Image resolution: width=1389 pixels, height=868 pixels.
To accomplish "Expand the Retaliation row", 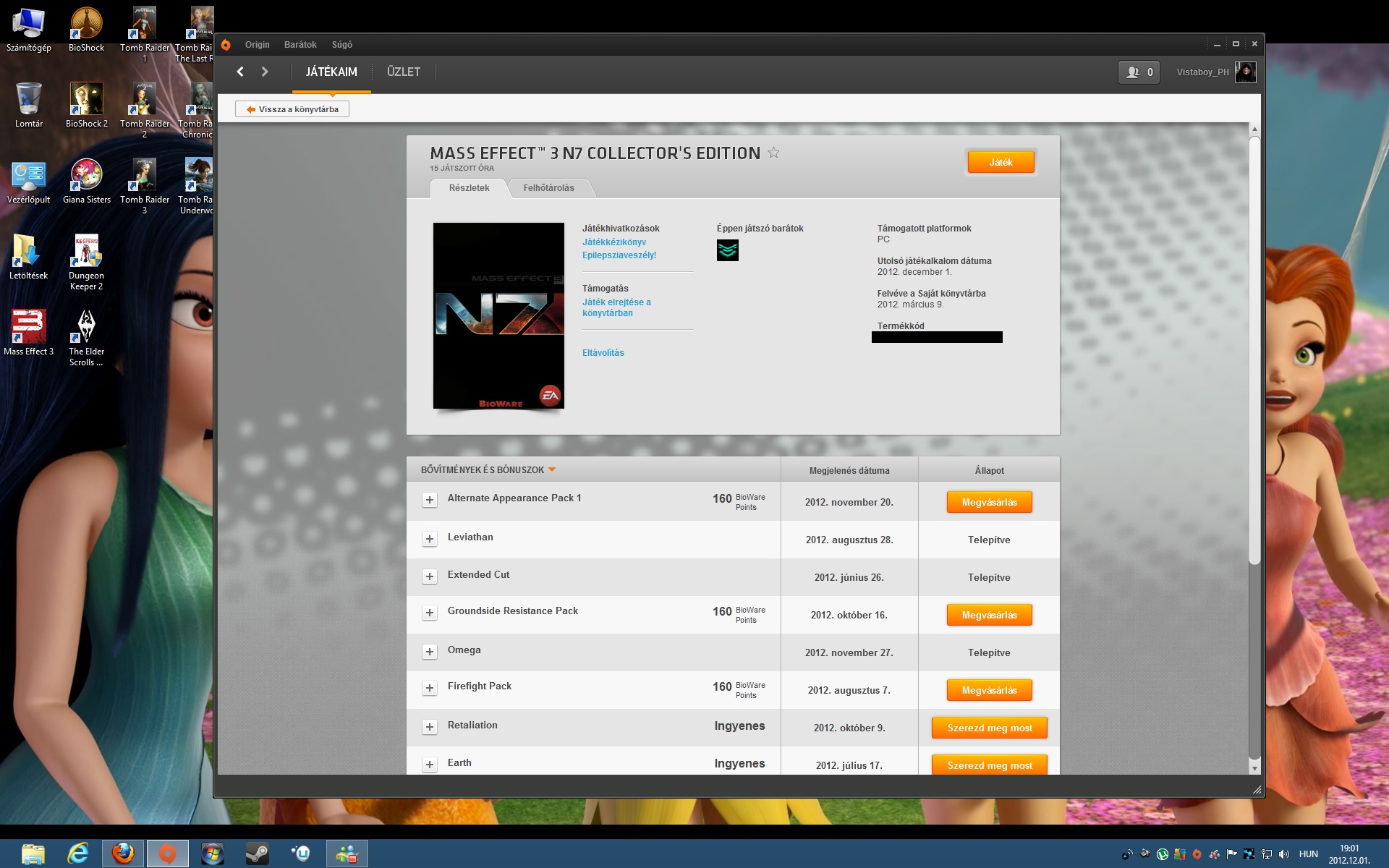I will pyautogui.click(x=430, y=727).
